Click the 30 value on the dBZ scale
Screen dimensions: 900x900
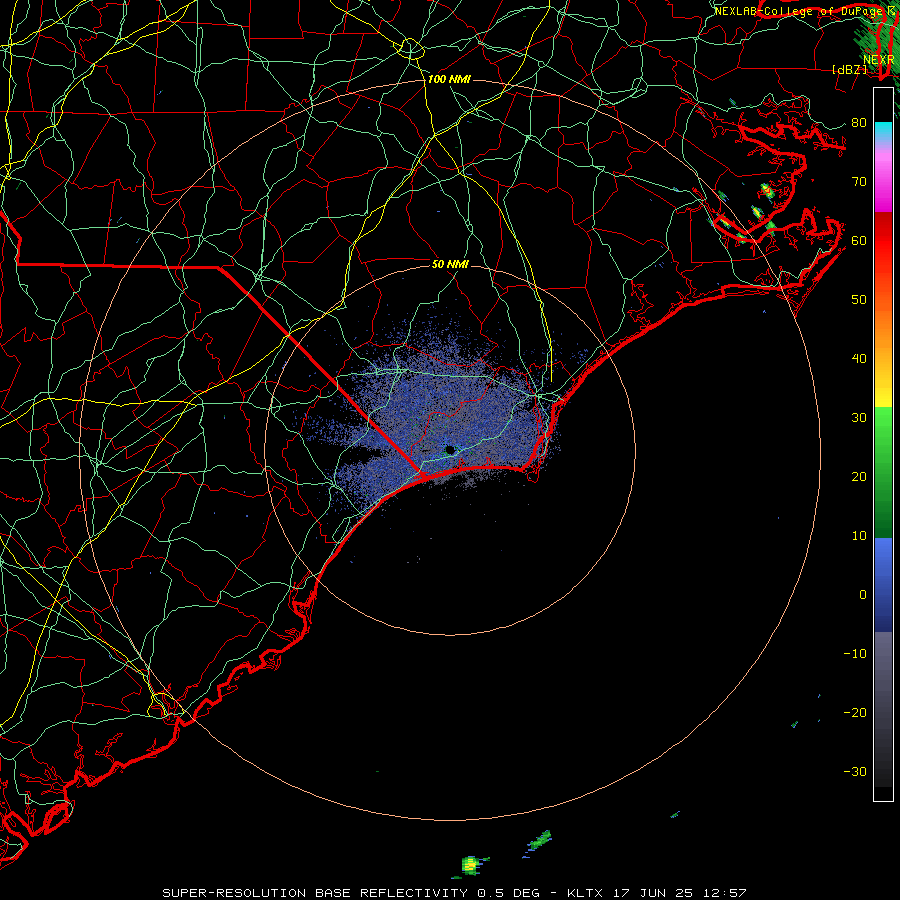[x=859, y=418]
